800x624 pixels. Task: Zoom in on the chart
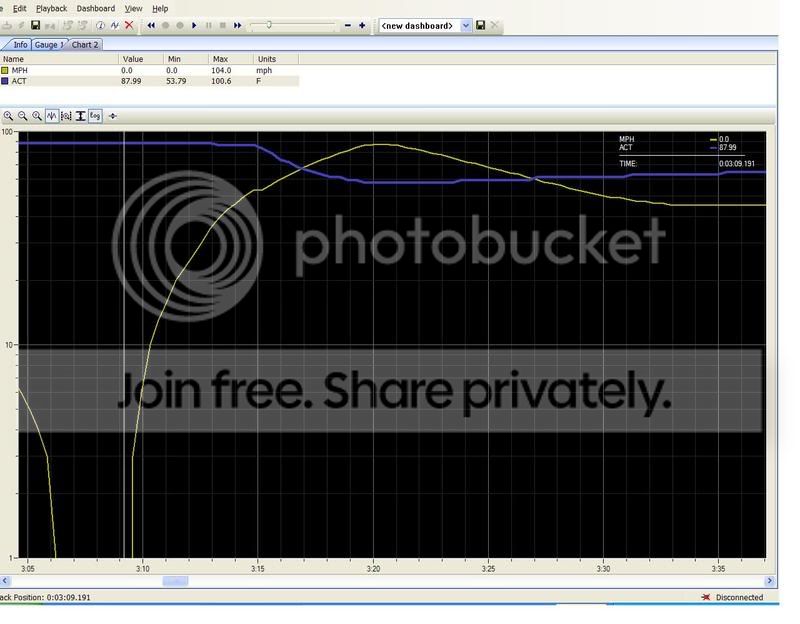coord(8,116)
